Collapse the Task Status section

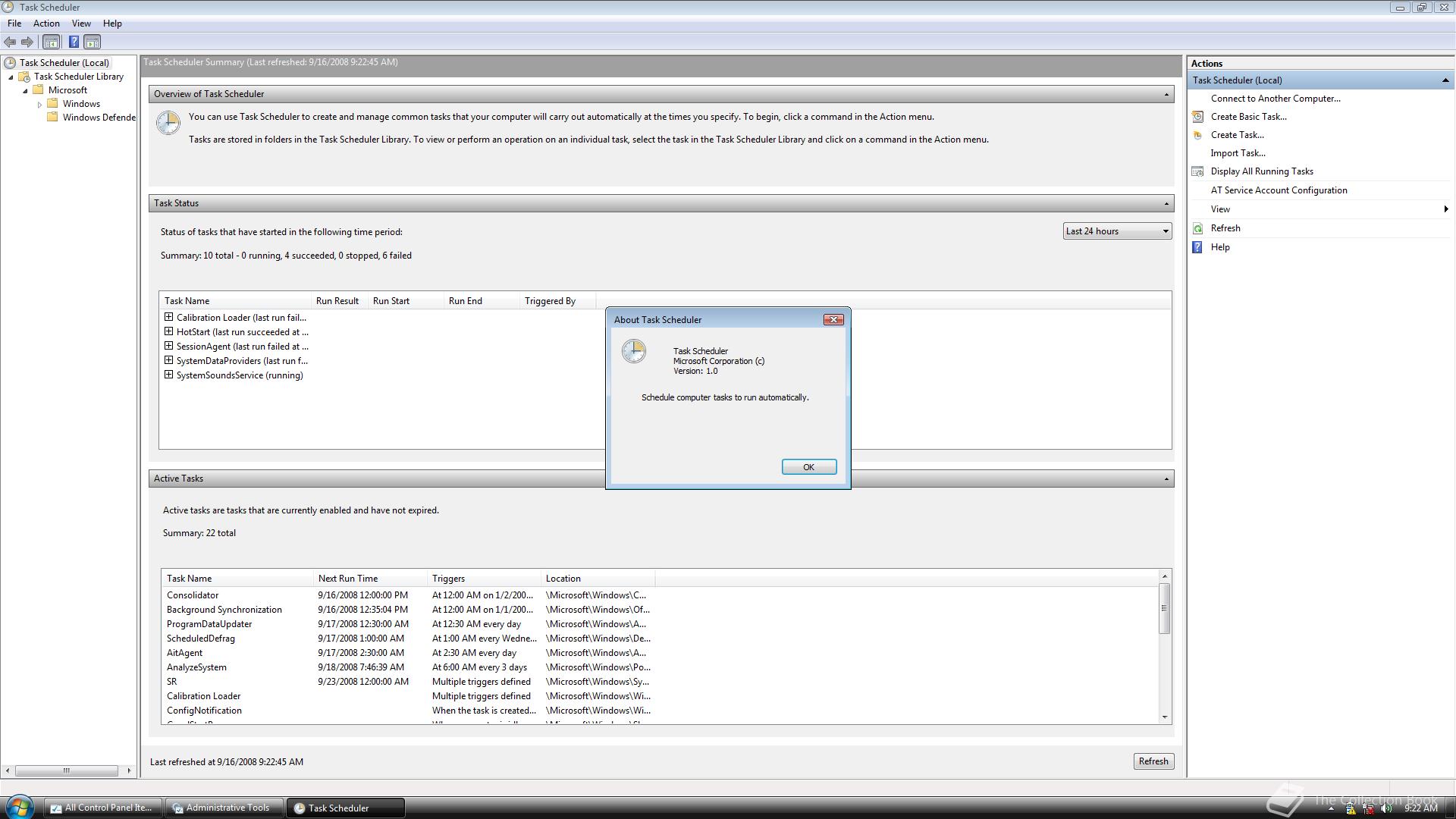[x=1166, y=204]
